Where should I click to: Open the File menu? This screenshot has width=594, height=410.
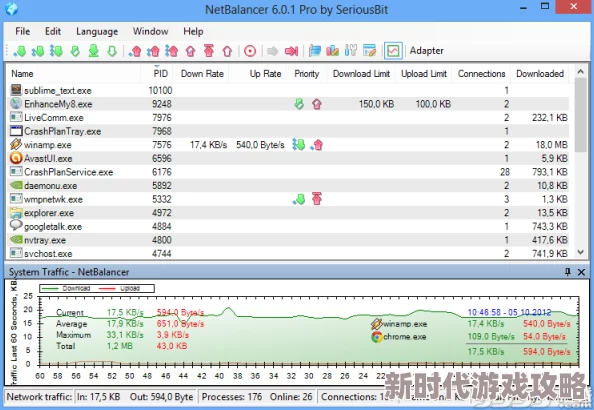[x=23, y=31]
